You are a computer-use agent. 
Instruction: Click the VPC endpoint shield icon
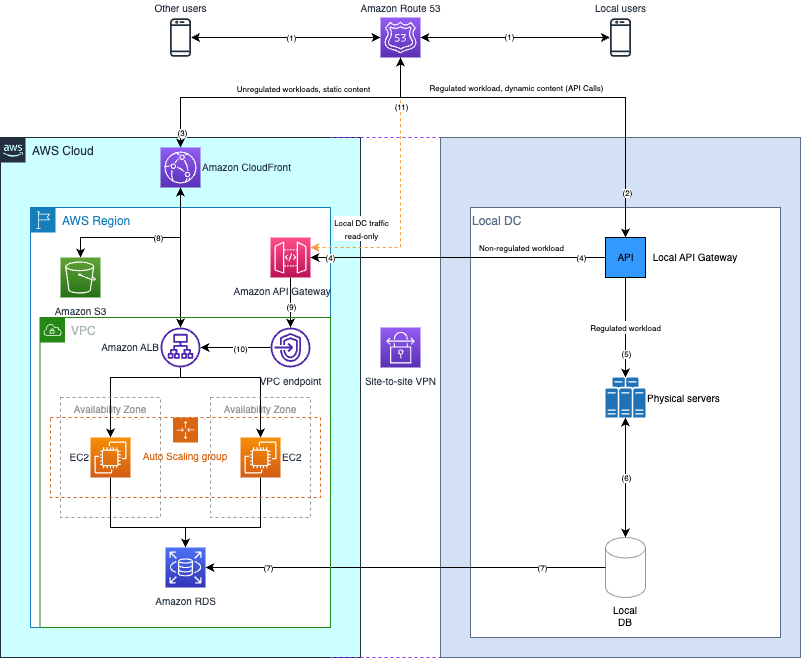coord(290,347)
